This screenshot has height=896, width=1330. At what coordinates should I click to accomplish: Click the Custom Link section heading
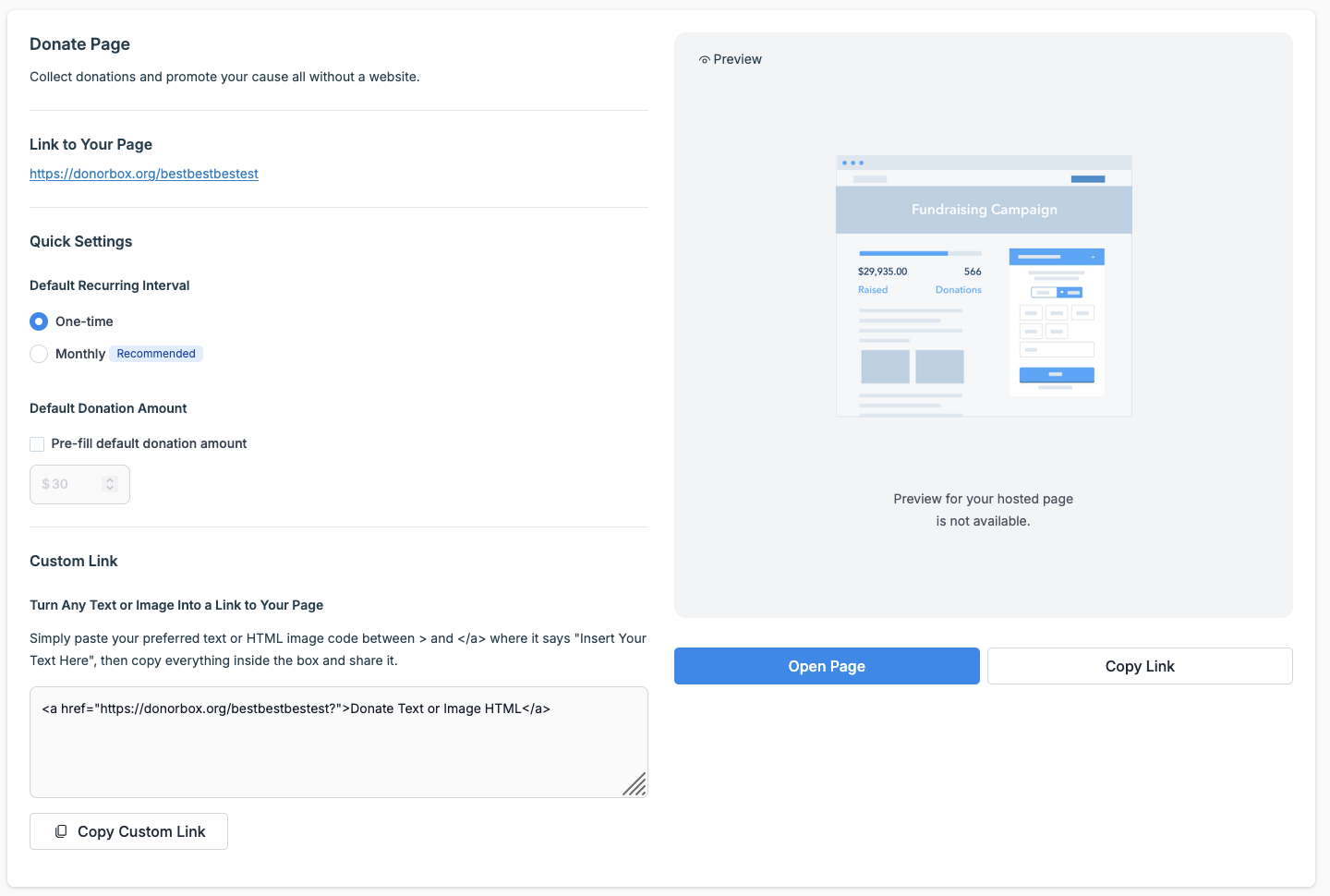pyautogui.click(x=74, y=561)
